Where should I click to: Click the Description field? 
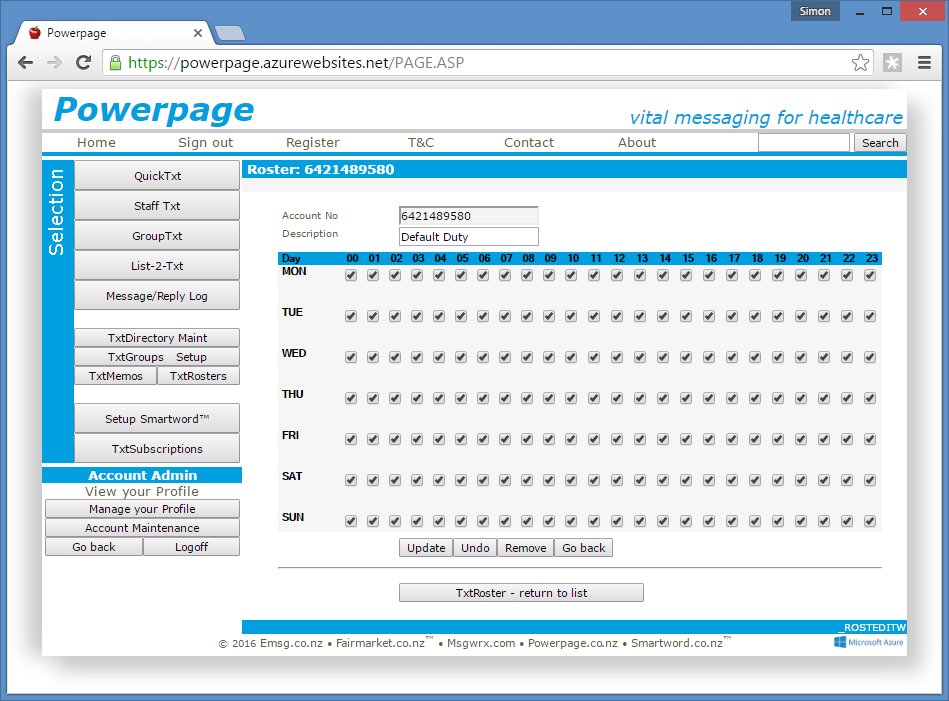[x=468, y=237]
